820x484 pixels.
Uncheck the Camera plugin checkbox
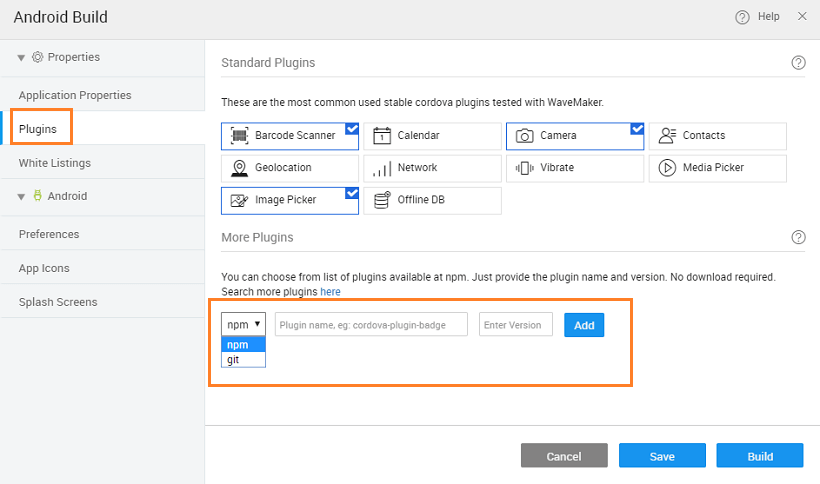(637, 129)
